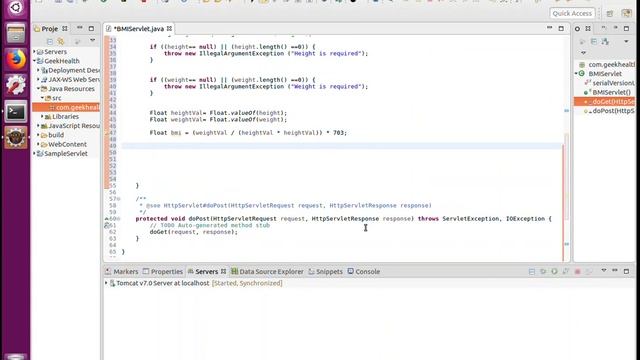Minimize the editor area
The height and width of the screenshot is (360, 640).
point(549,28)
